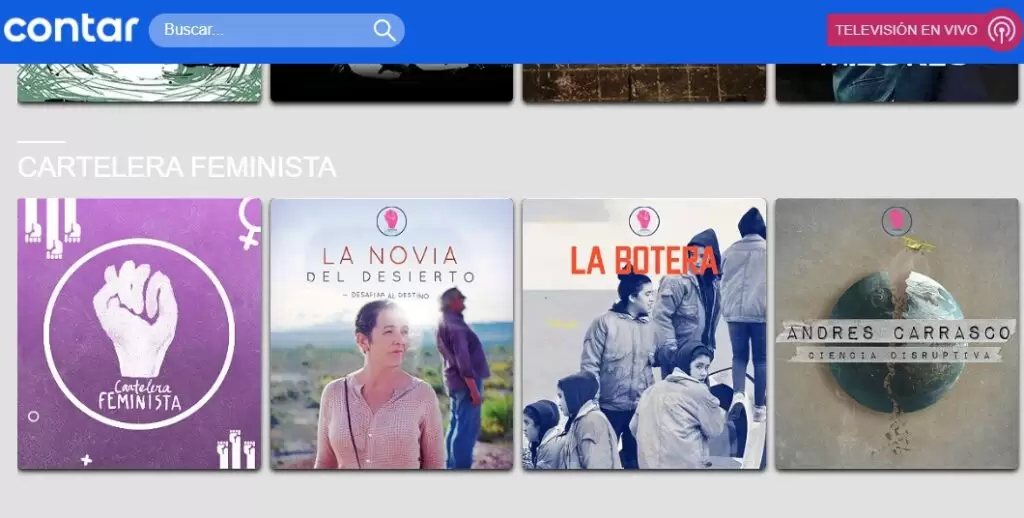Image resolution: width=1024 pixels, height=518 pixels.
Task: Click the pink fist badge on La Botera poster
Action: 643,219
